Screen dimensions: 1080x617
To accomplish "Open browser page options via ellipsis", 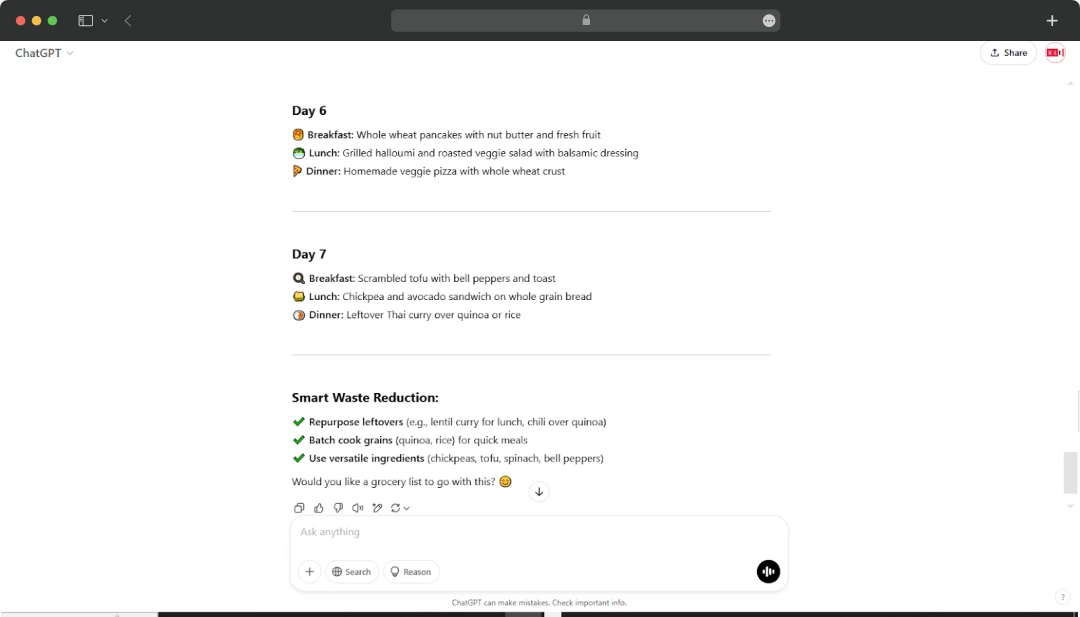I will 769,19.
